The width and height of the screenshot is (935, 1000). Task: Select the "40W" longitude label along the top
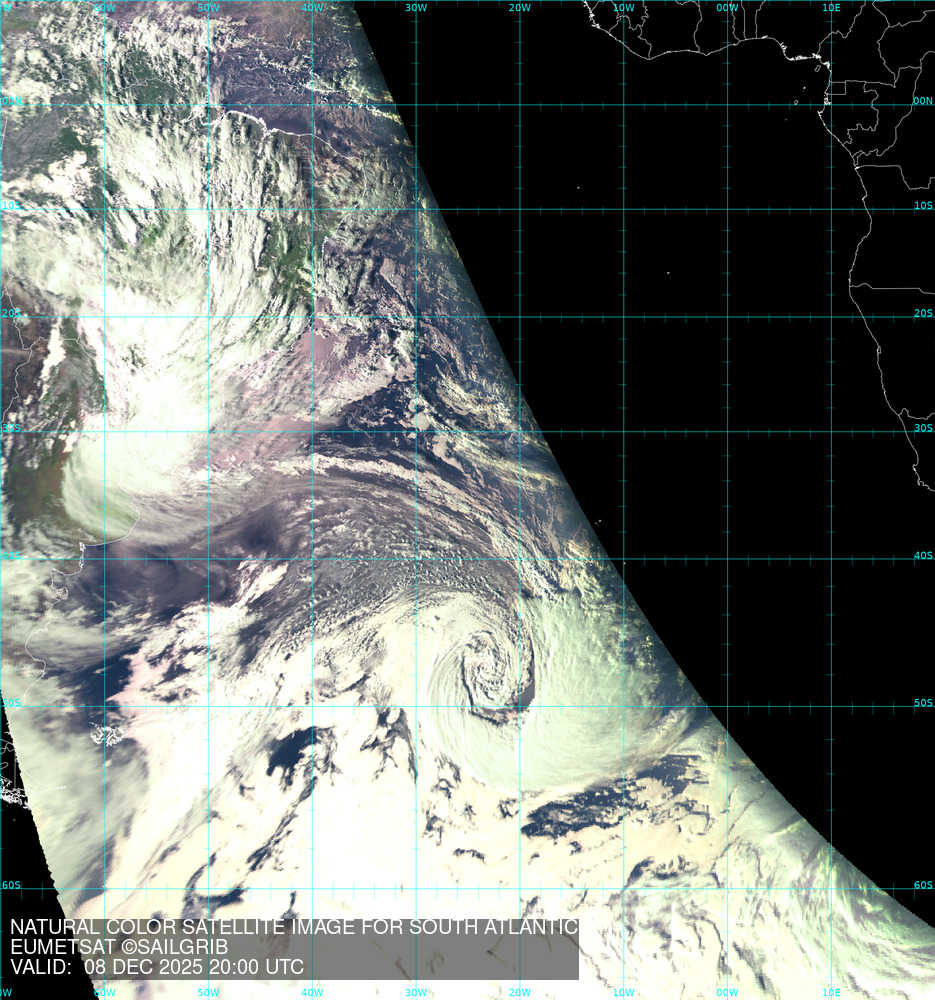312,8
